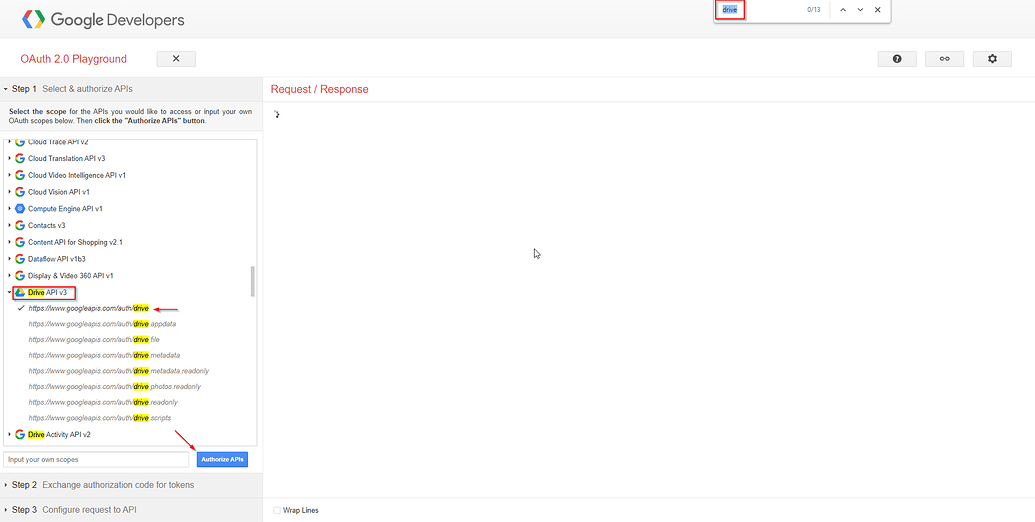Viewport: 1035px width, 522px height.
Task: Click the X button beside OAuth 2.0 Playground
Action: pos(176,59)
